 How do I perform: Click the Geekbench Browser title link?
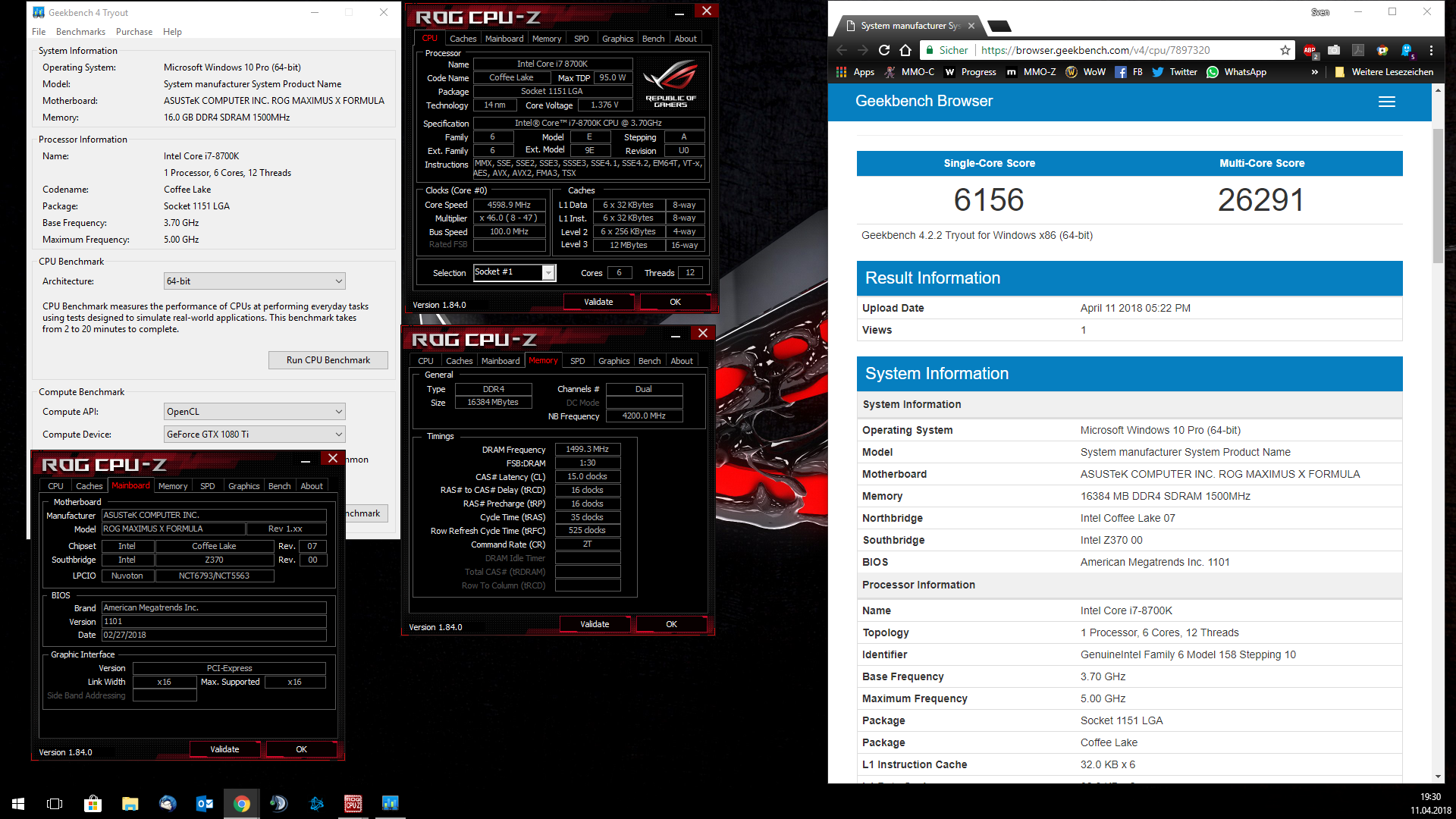point(924,102)
